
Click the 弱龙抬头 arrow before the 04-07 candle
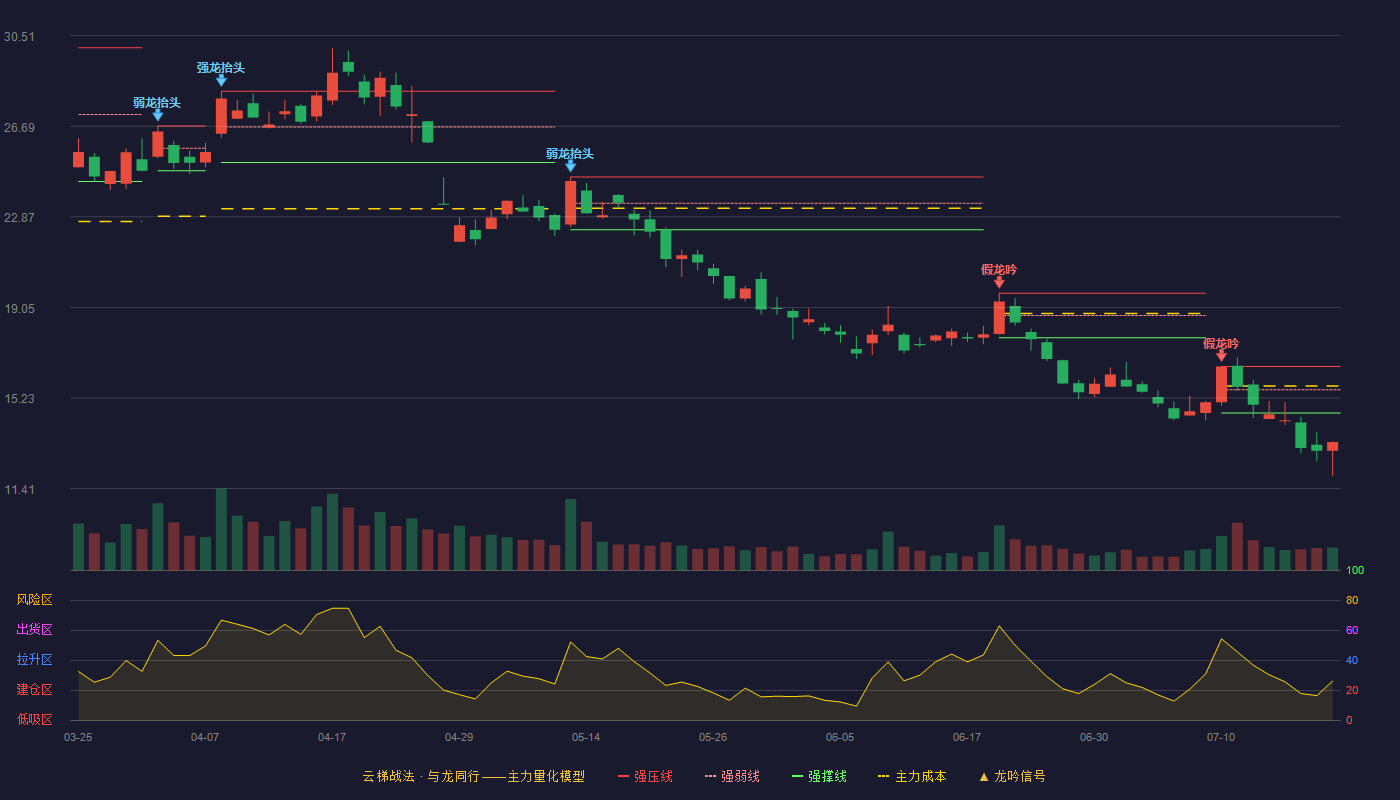click(157, 115)
